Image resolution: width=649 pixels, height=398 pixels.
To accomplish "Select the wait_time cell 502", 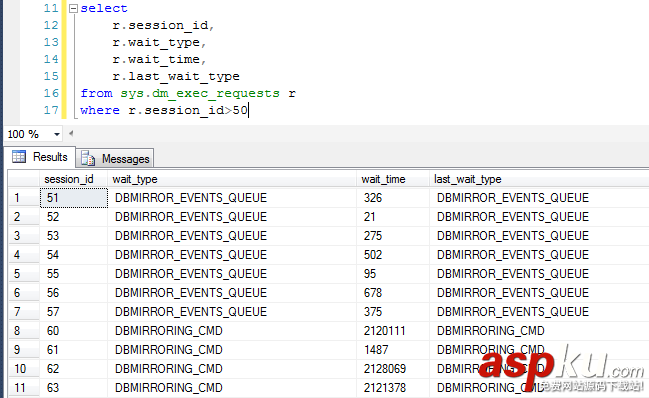I will pyautogui.click(x=393, y=255).
